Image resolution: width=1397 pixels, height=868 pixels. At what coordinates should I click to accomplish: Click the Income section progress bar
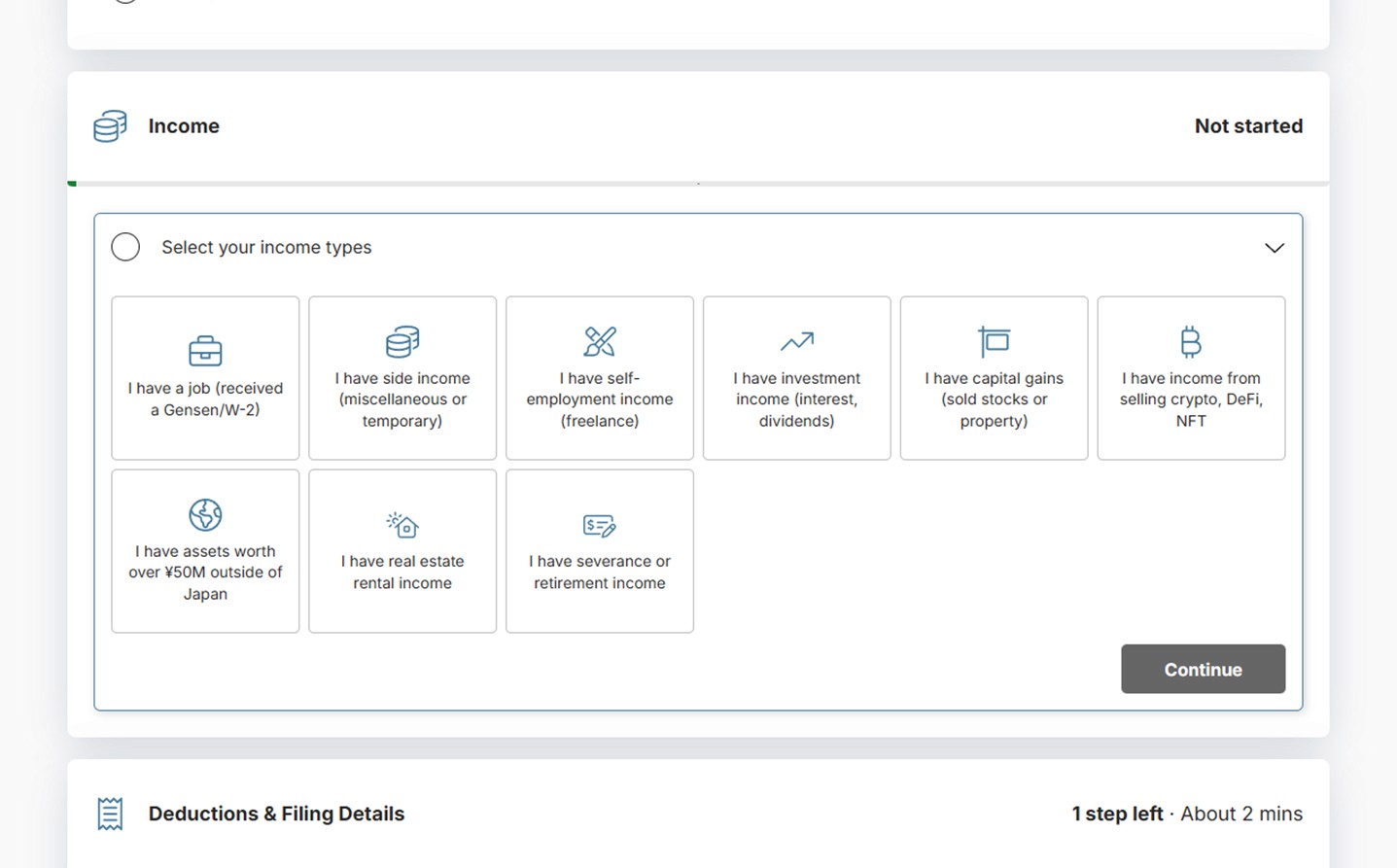698,183
